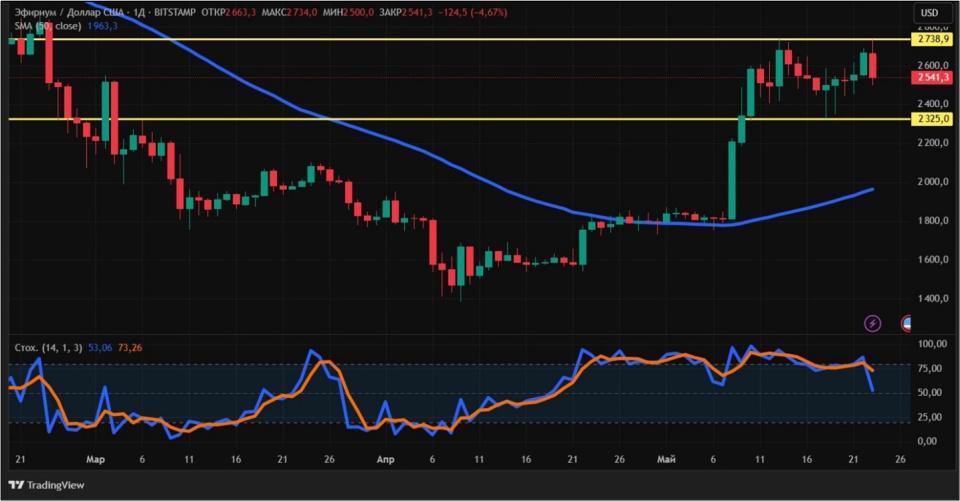The height and width of the screenshot is (501, 960).
Task: Select the upper yellow horizontal line
Action: [459, 39]
